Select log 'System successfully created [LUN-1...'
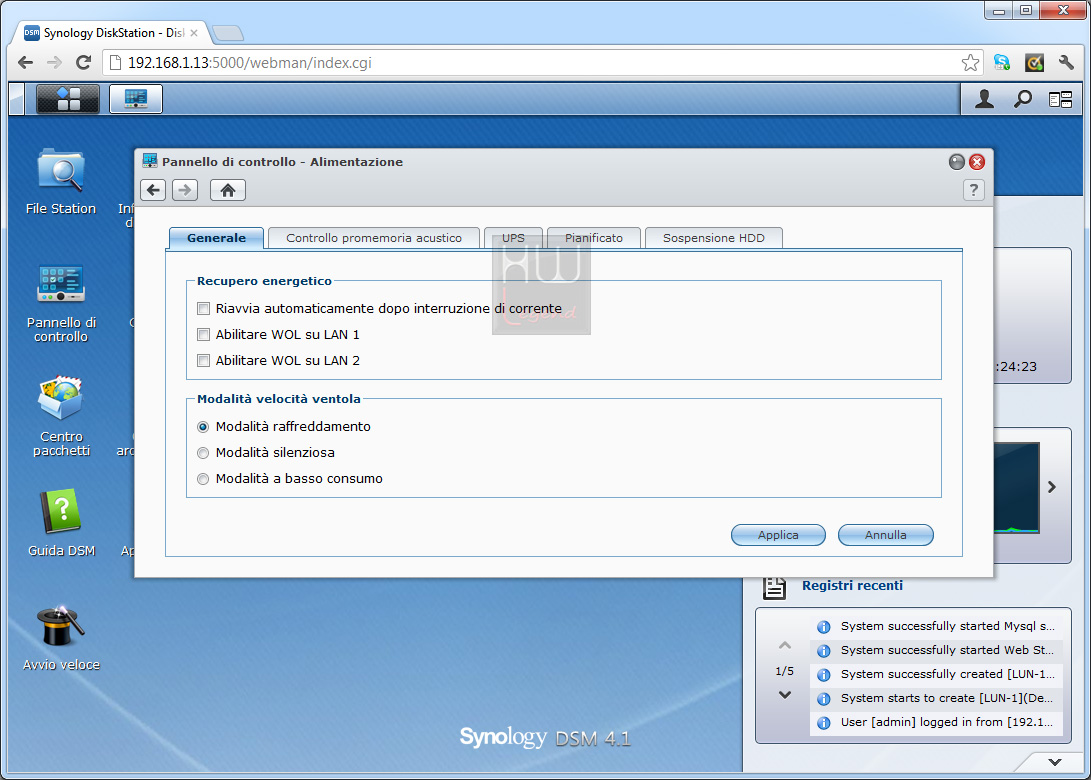 (x=937, y=674)
